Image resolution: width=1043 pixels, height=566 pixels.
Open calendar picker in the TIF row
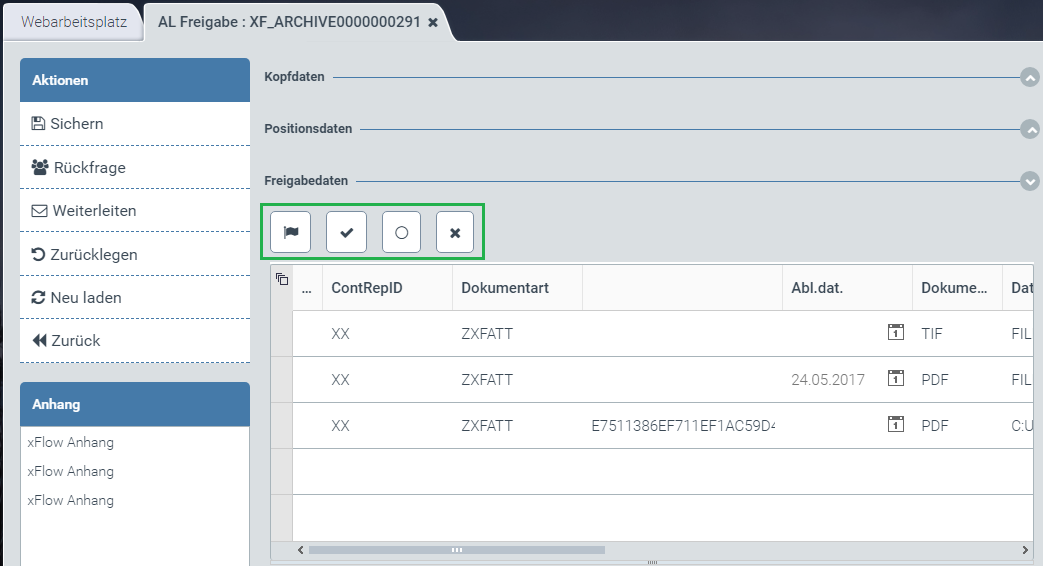896,333
